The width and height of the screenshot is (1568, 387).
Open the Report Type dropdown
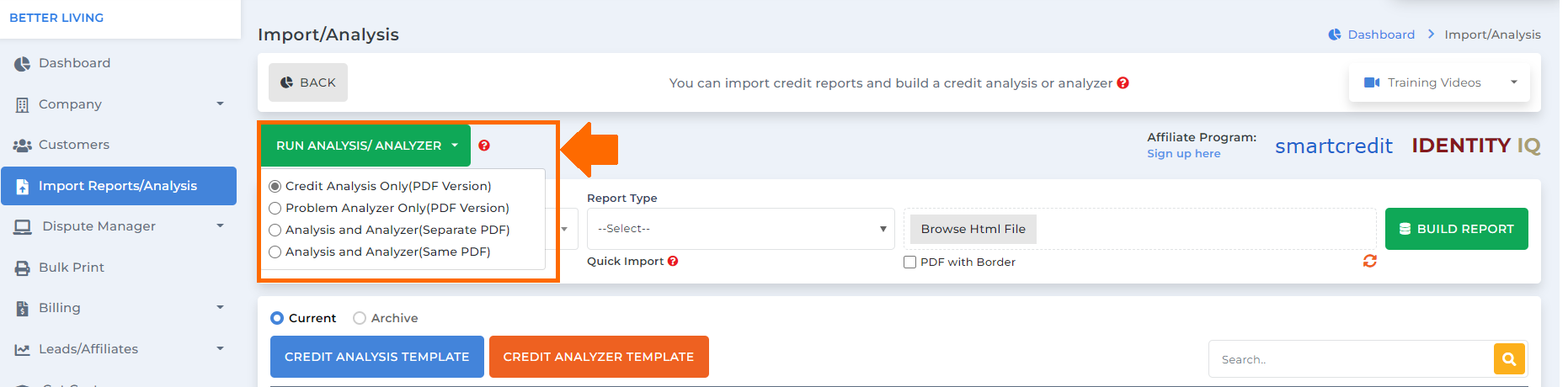coord(740,229)
